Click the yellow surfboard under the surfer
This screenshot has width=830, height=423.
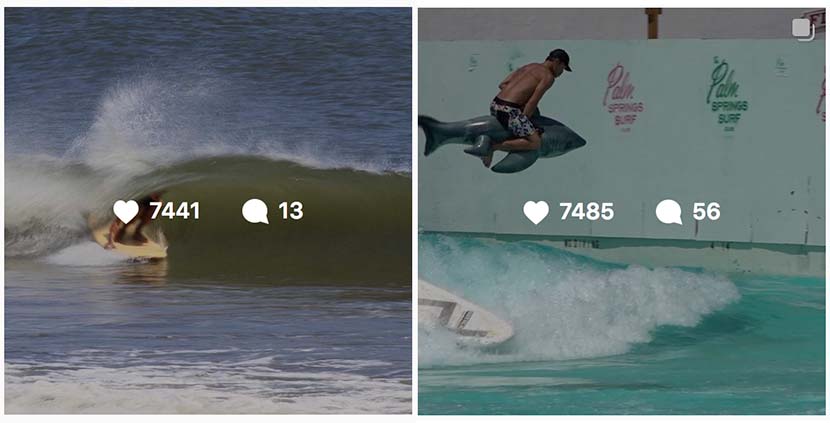[x=130, y=247]
